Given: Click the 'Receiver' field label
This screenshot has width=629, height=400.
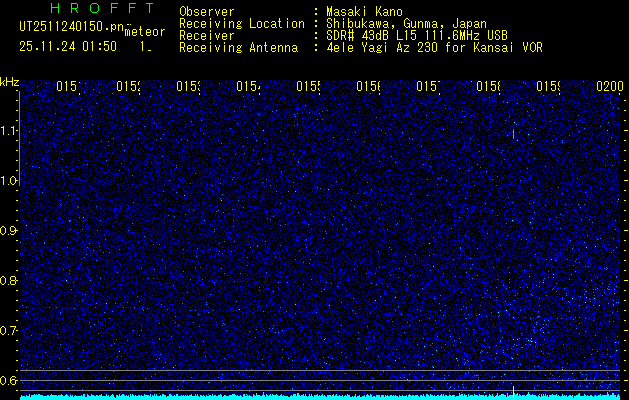Looking at the screenshot, I should pos(207,36).
